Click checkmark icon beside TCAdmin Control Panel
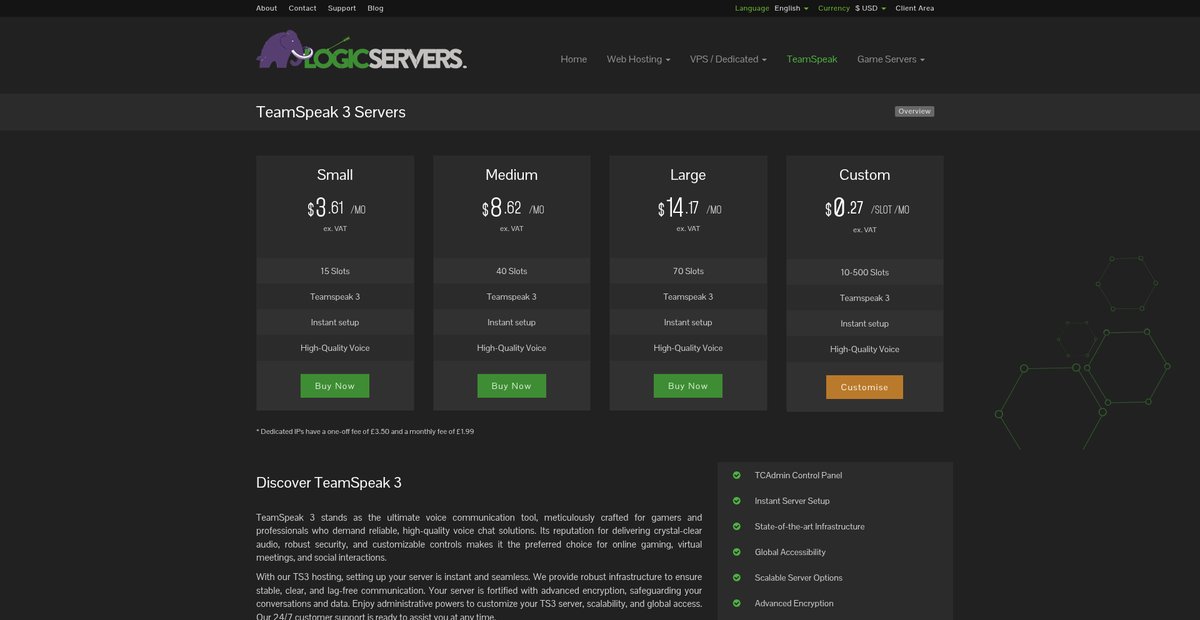Image resolution: width=1200 pixels, height=620 pixels. coord(737,475)
